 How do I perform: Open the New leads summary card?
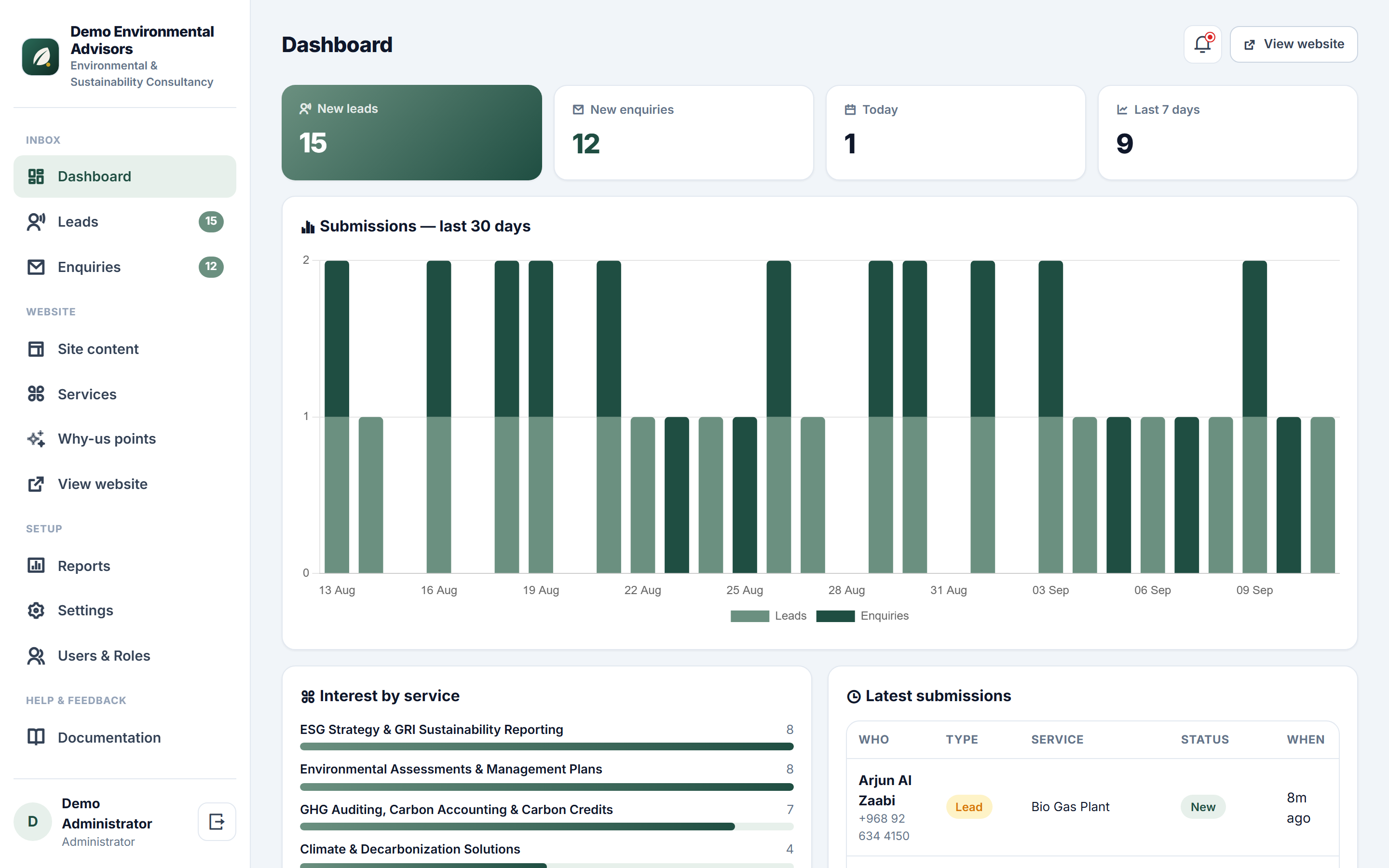point(411,133)
